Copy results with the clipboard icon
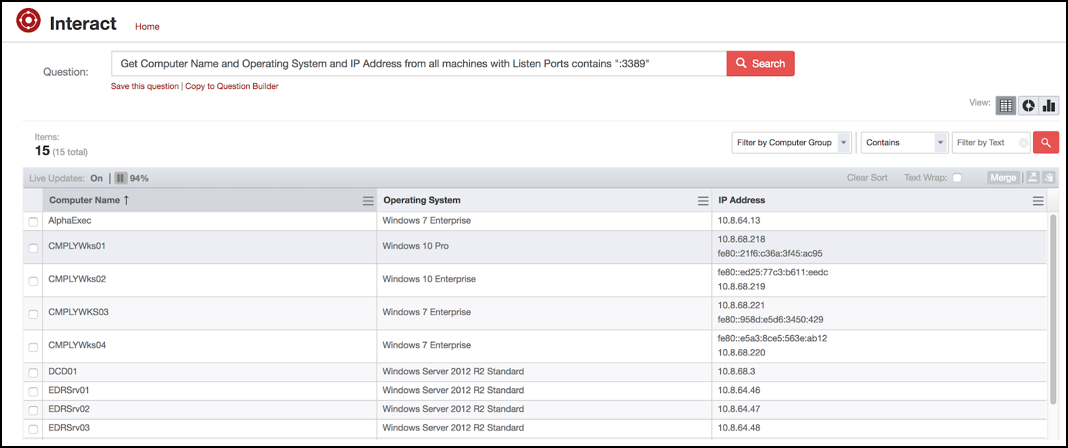This screenshot has height=448, width=1068. click(x=1048, y=178)
